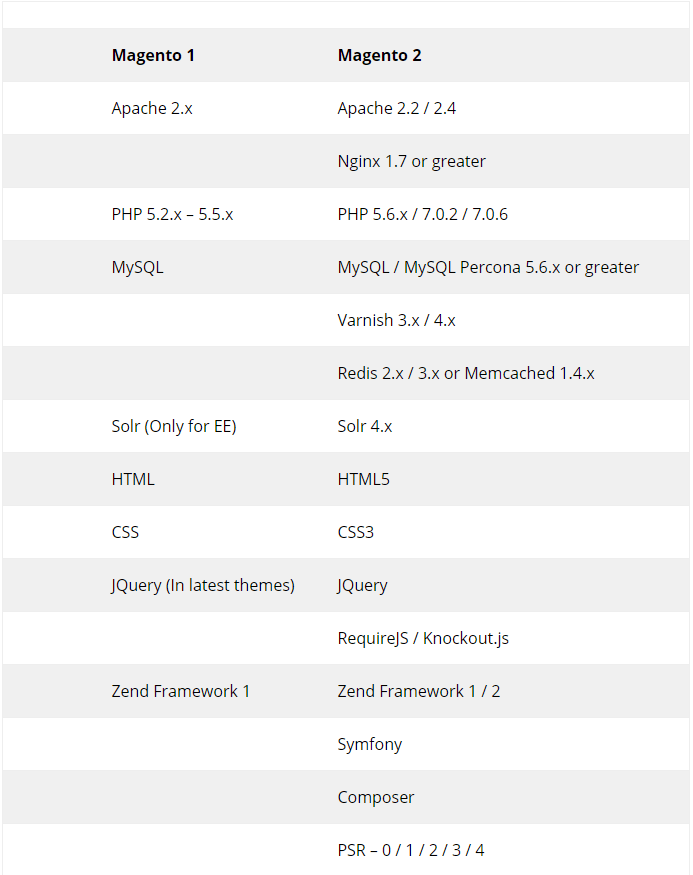Click the "CSS3" cell
693x875 pixels.
356,532
